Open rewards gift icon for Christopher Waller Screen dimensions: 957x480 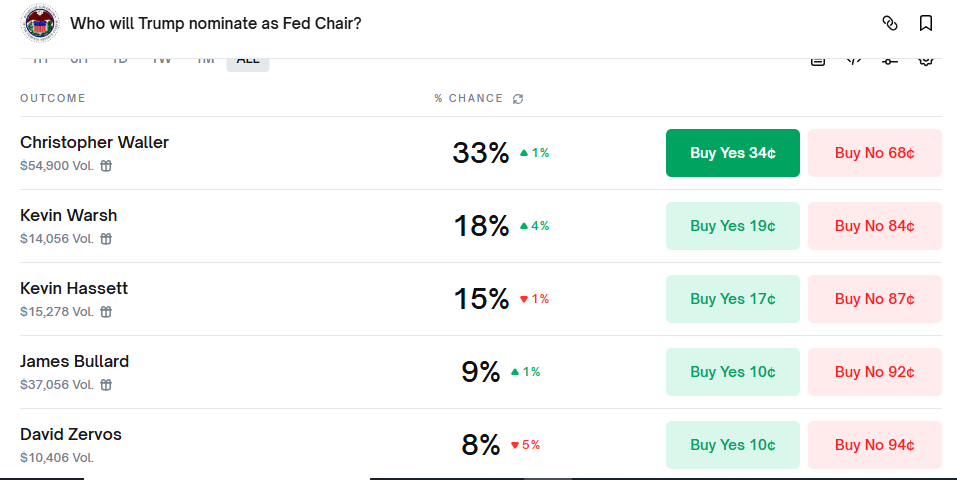[x=106, y=165]
